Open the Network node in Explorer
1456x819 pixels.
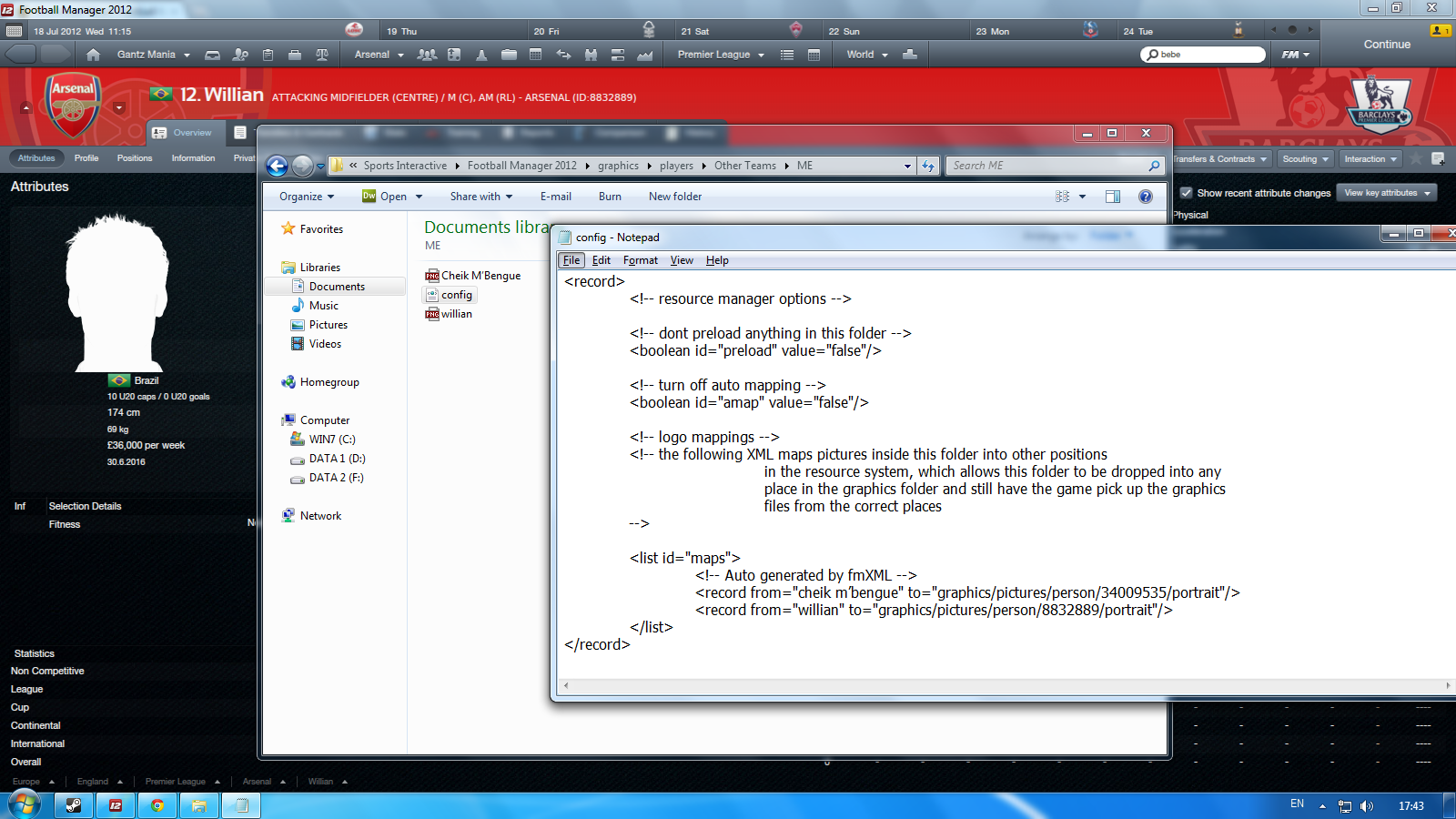[x=312, y=516]
